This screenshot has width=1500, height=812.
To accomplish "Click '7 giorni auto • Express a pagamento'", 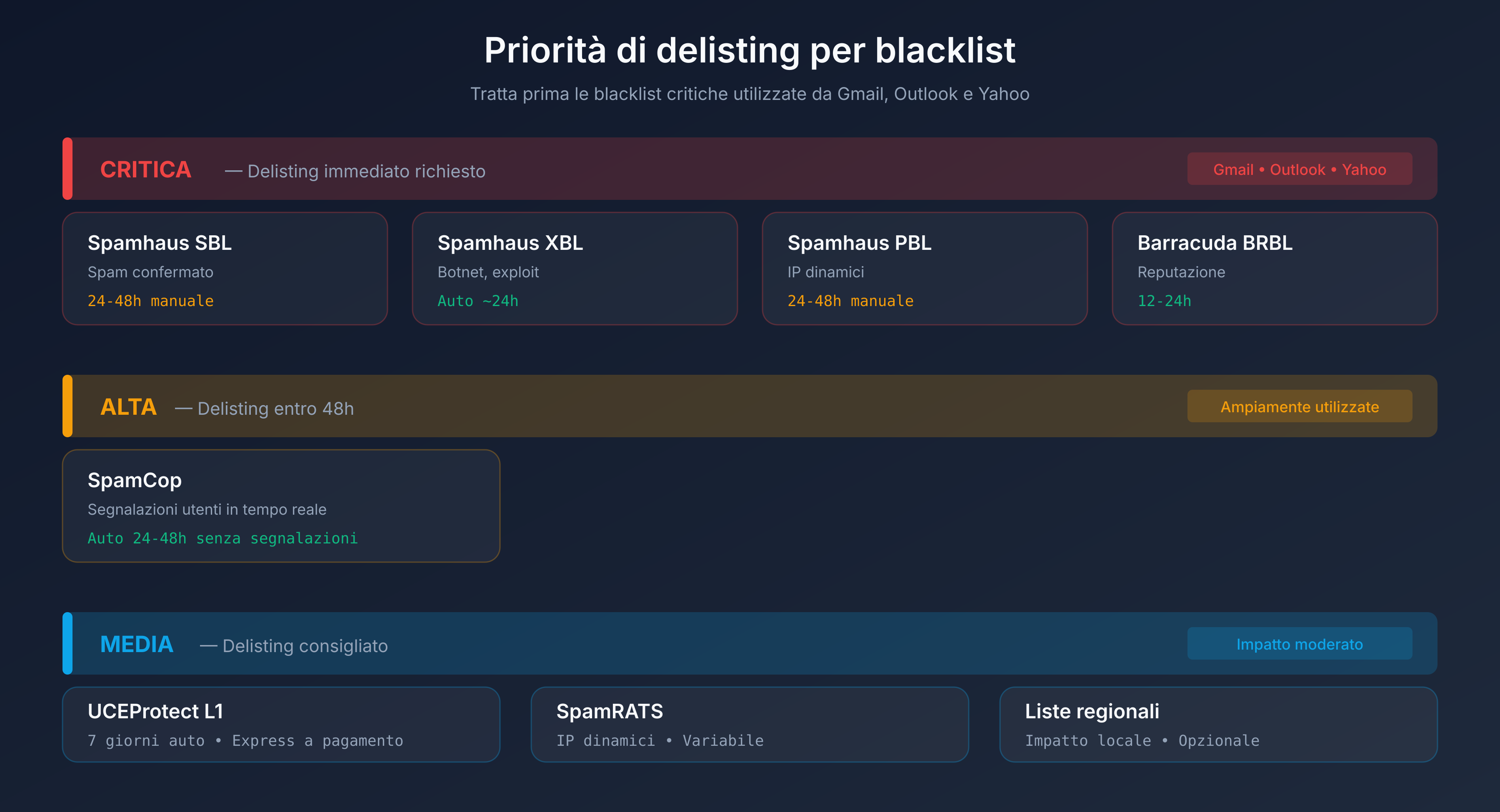I will [x=245, y=740].
